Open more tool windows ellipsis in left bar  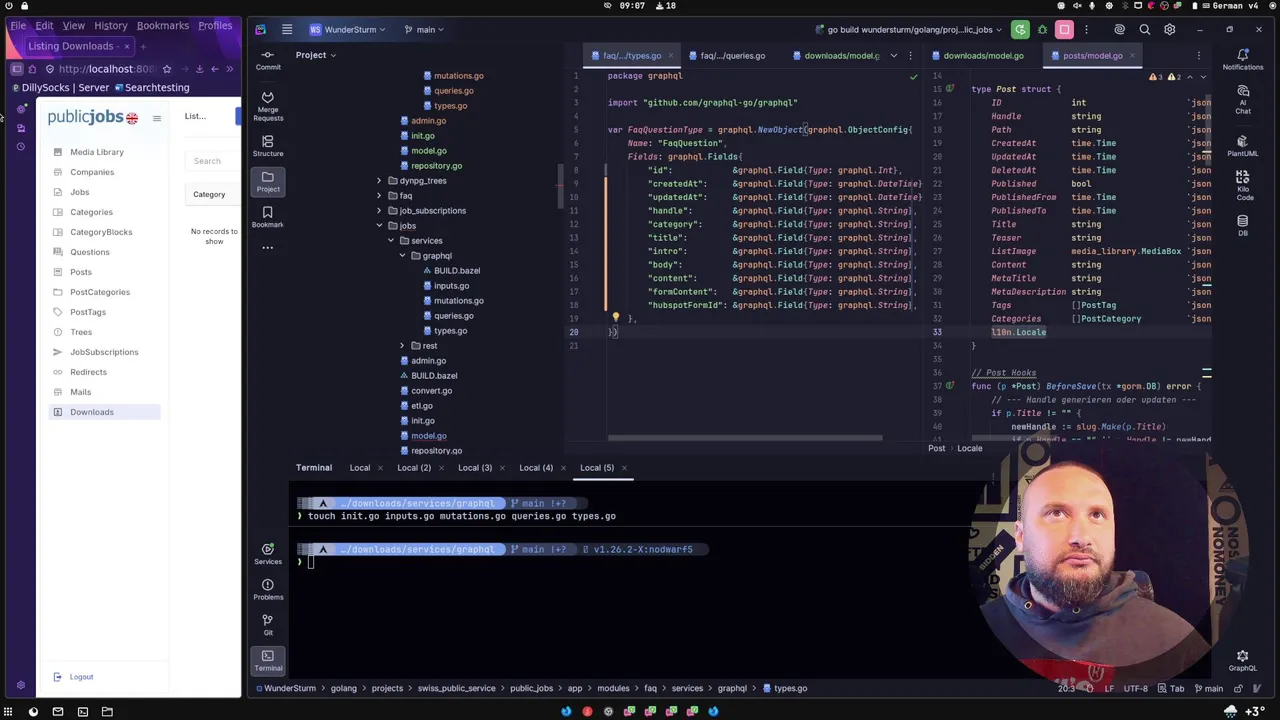(x=267, y=247)
